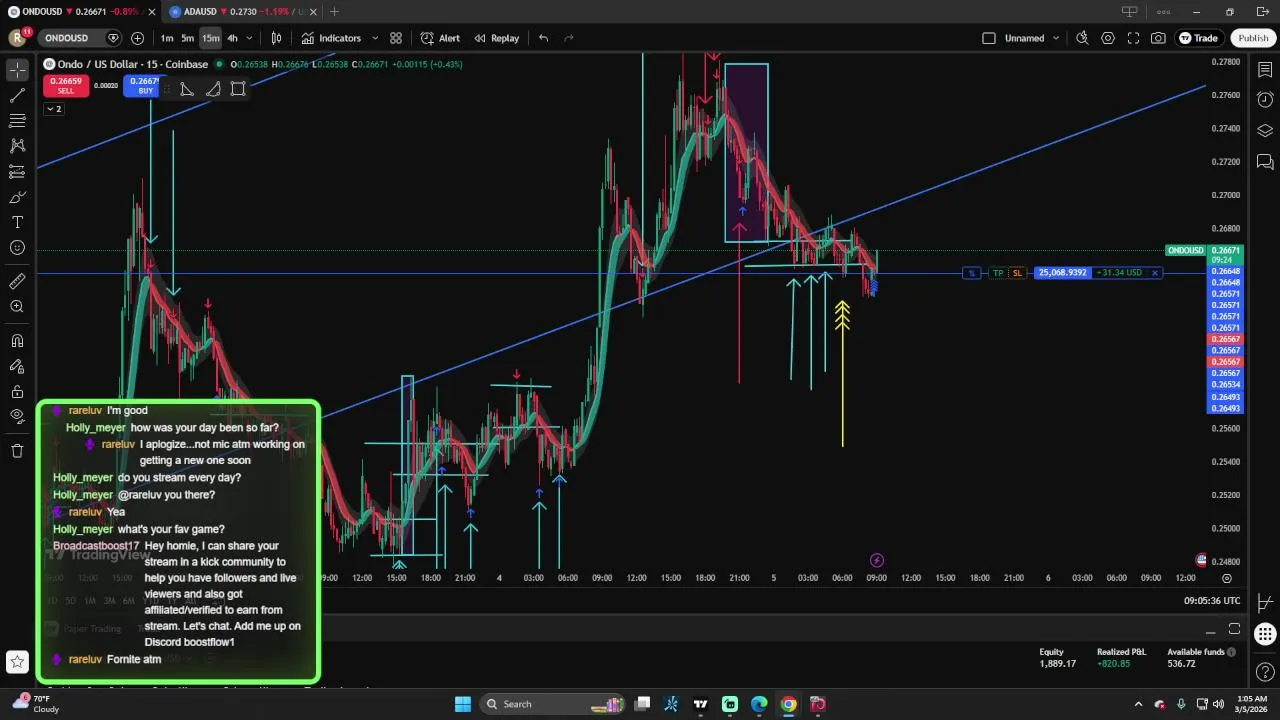Enter fullscreen mode

click(x=1133, y=38)
